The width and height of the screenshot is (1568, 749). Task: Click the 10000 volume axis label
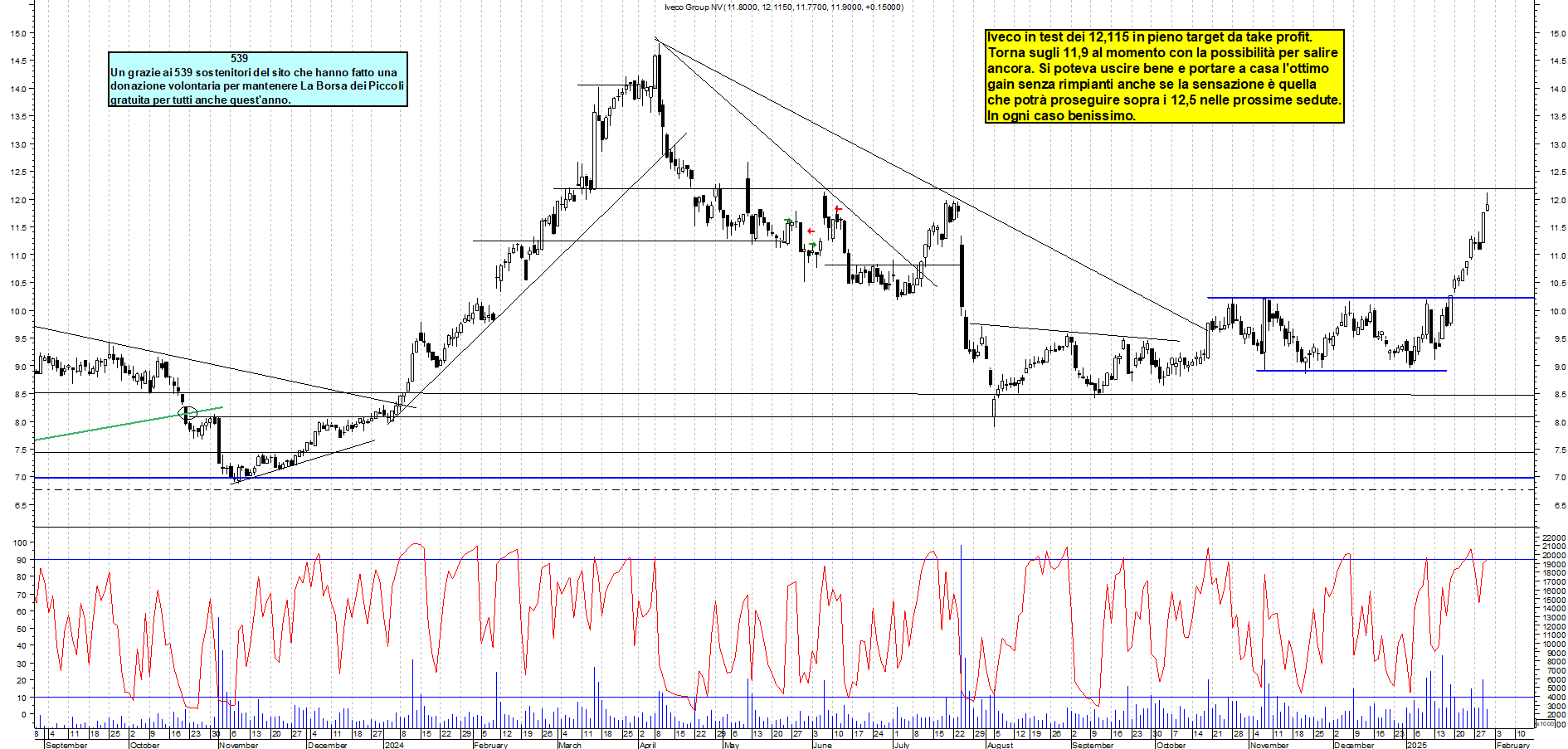(1553, 644)
